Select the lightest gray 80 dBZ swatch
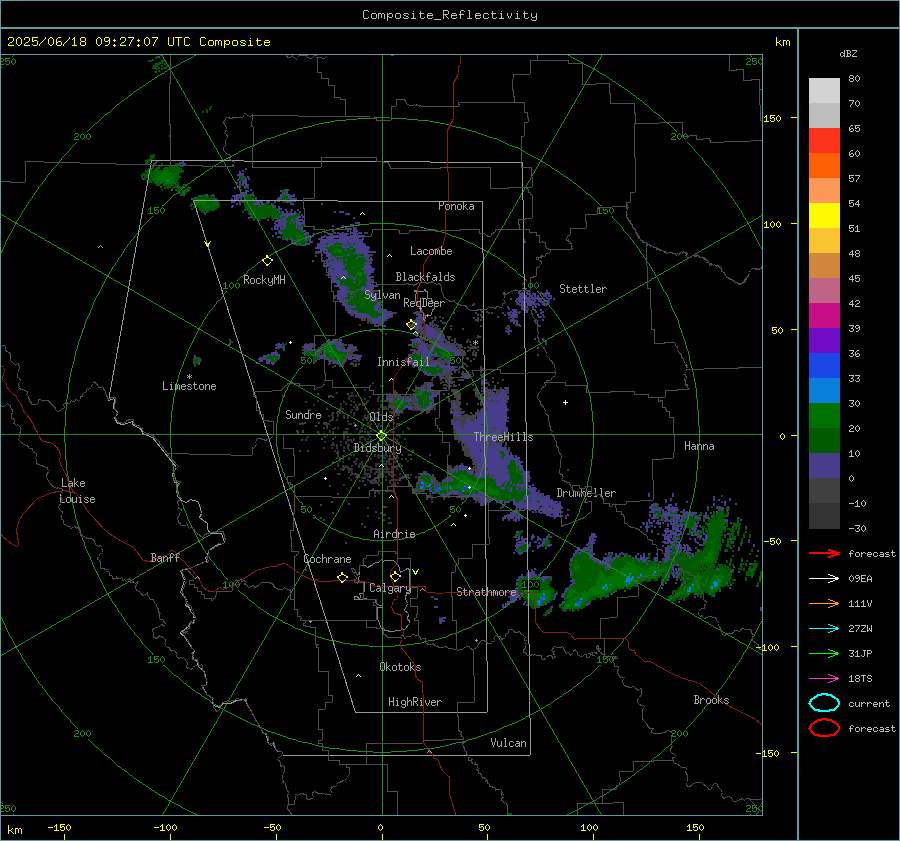Image resolution: width=900 pixels, height=841 pixels. point(824,91)
